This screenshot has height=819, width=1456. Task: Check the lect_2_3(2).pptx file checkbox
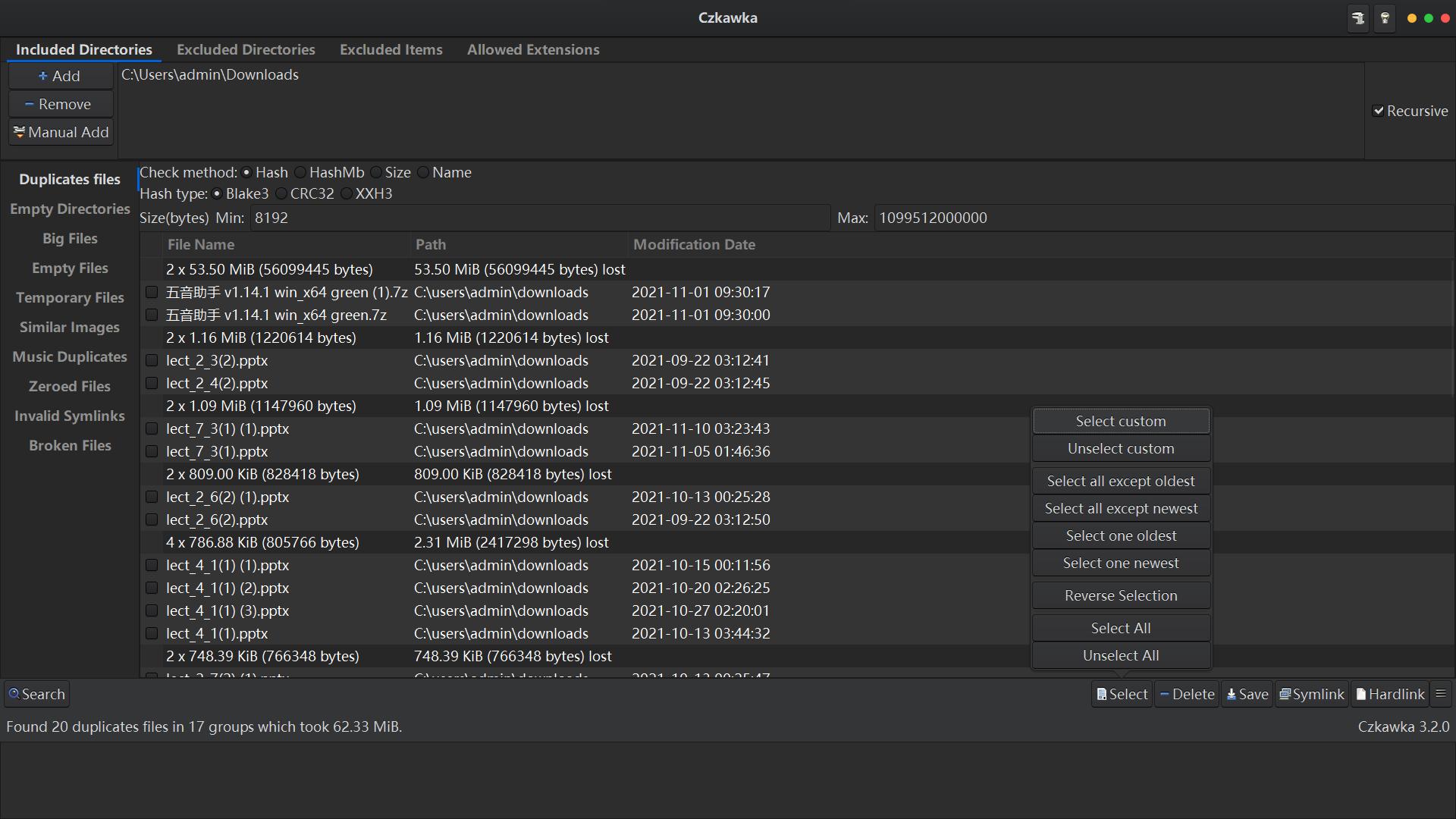152,360
